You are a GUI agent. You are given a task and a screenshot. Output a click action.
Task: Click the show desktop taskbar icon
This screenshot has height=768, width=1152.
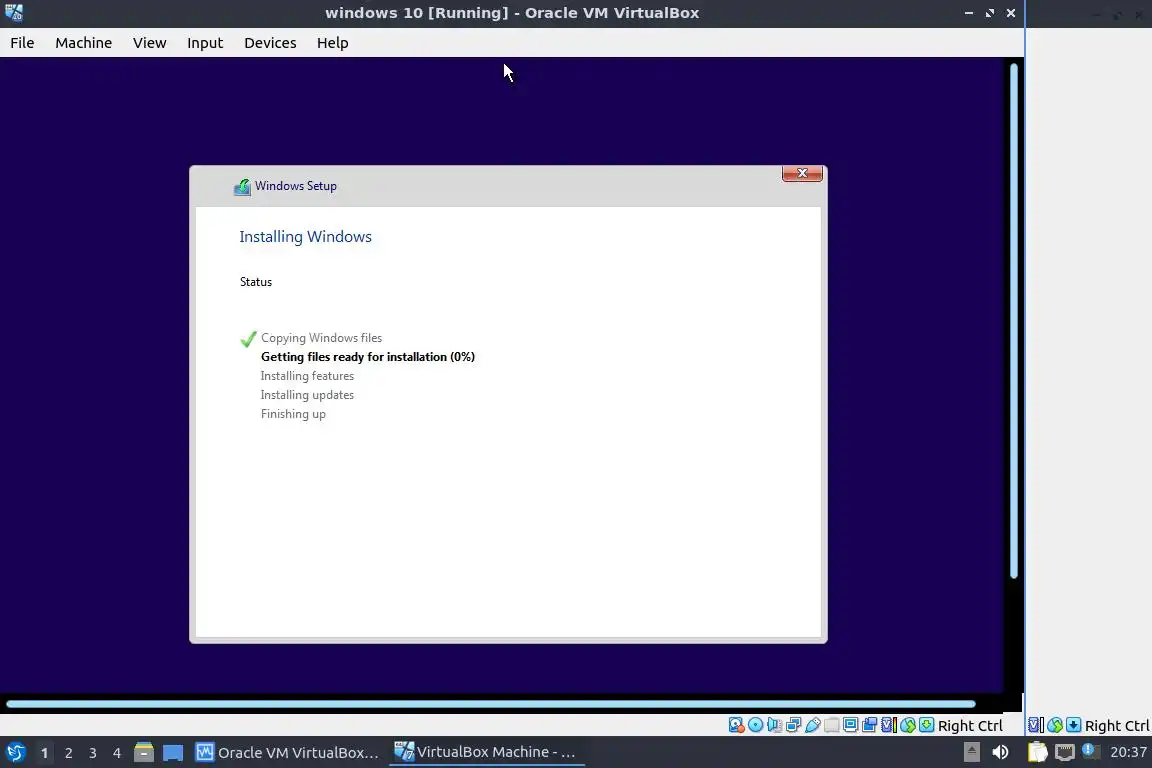(173, 753)
